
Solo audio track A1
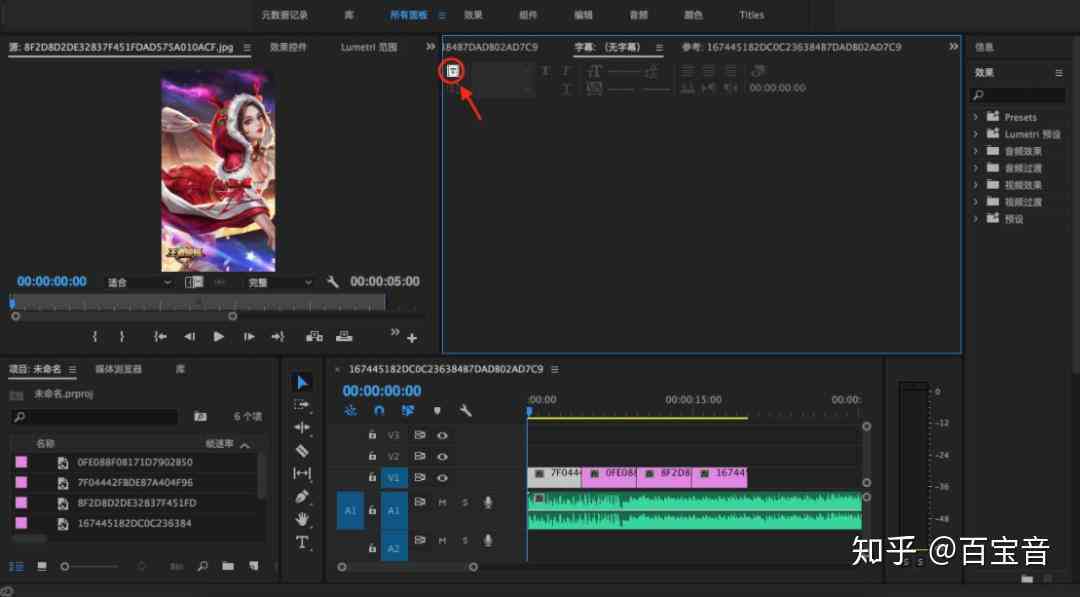point(465,503)
